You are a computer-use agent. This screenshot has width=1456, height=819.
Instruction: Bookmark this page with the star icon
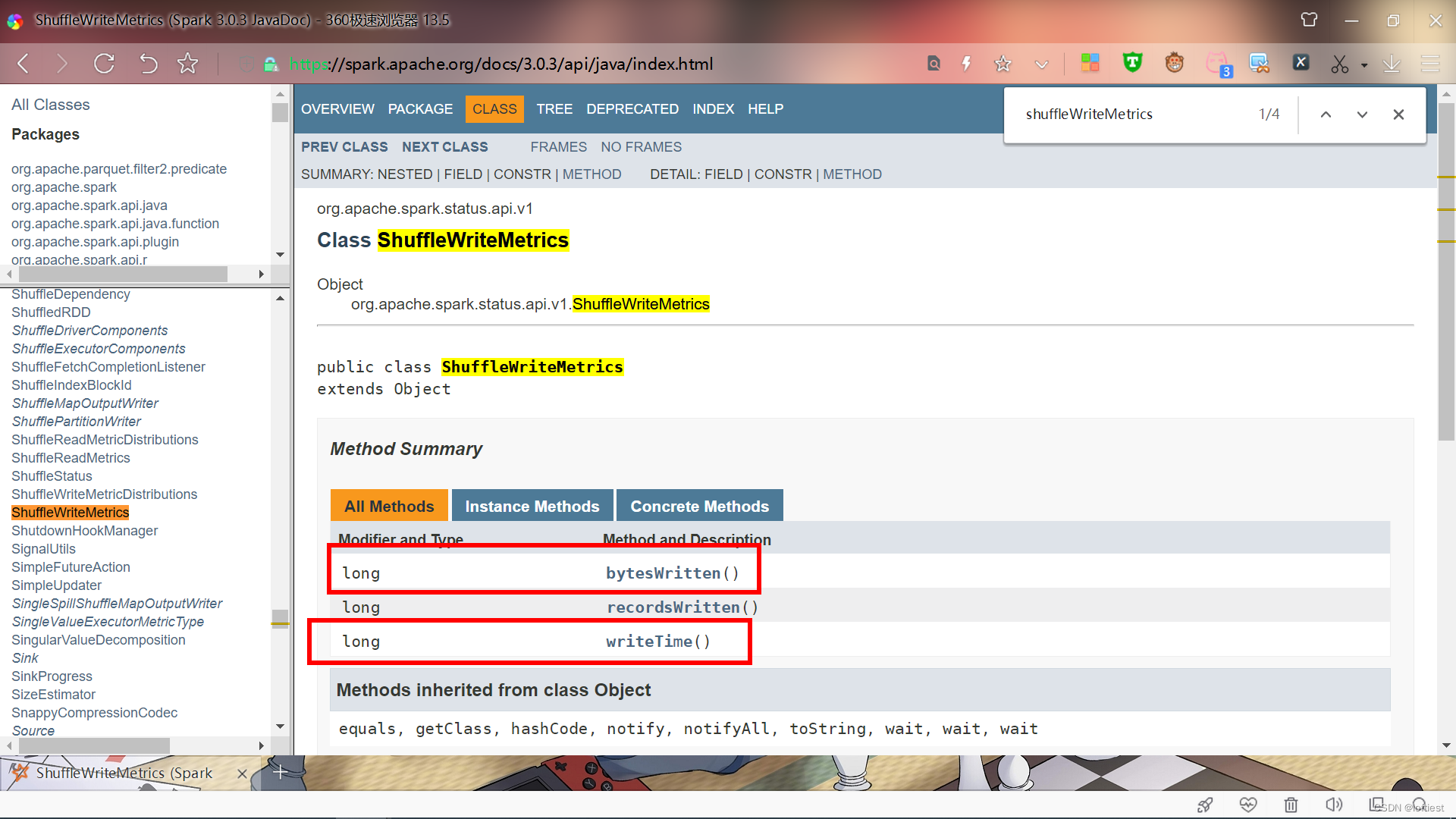point(187,64)
